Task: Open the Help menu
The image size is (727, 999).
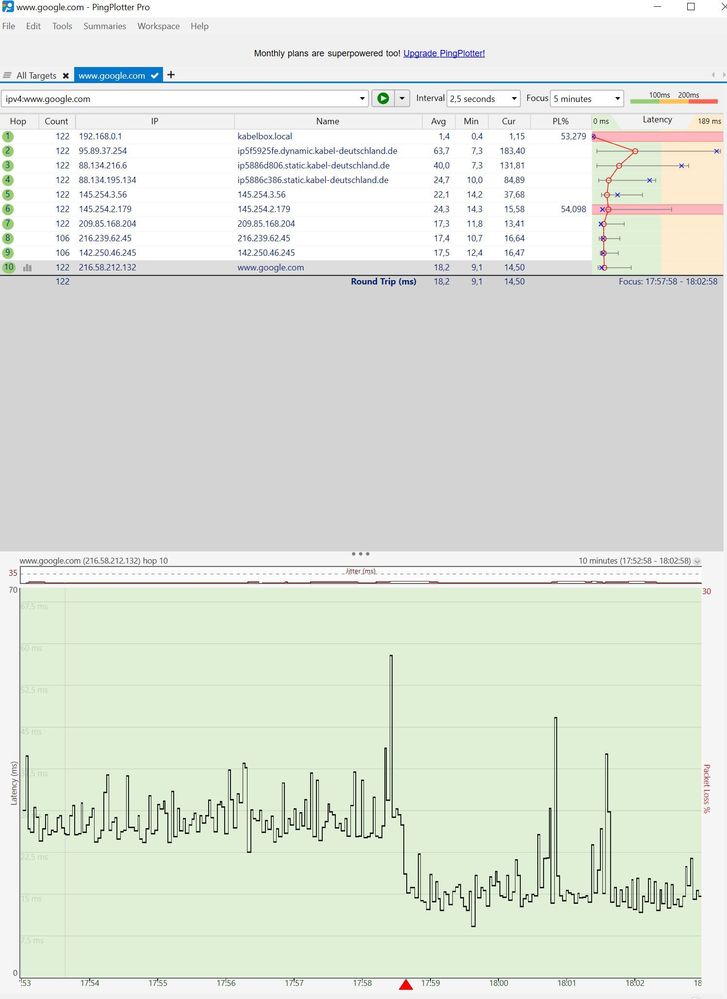Action: click(x=199, y=26)
